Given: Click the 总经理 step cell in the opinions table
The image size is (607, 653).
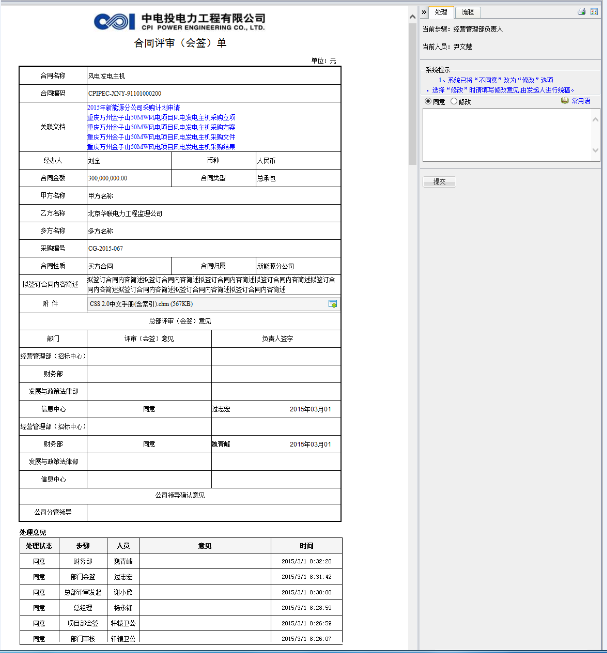Looking at the screenshot, I should click(83, 608).
